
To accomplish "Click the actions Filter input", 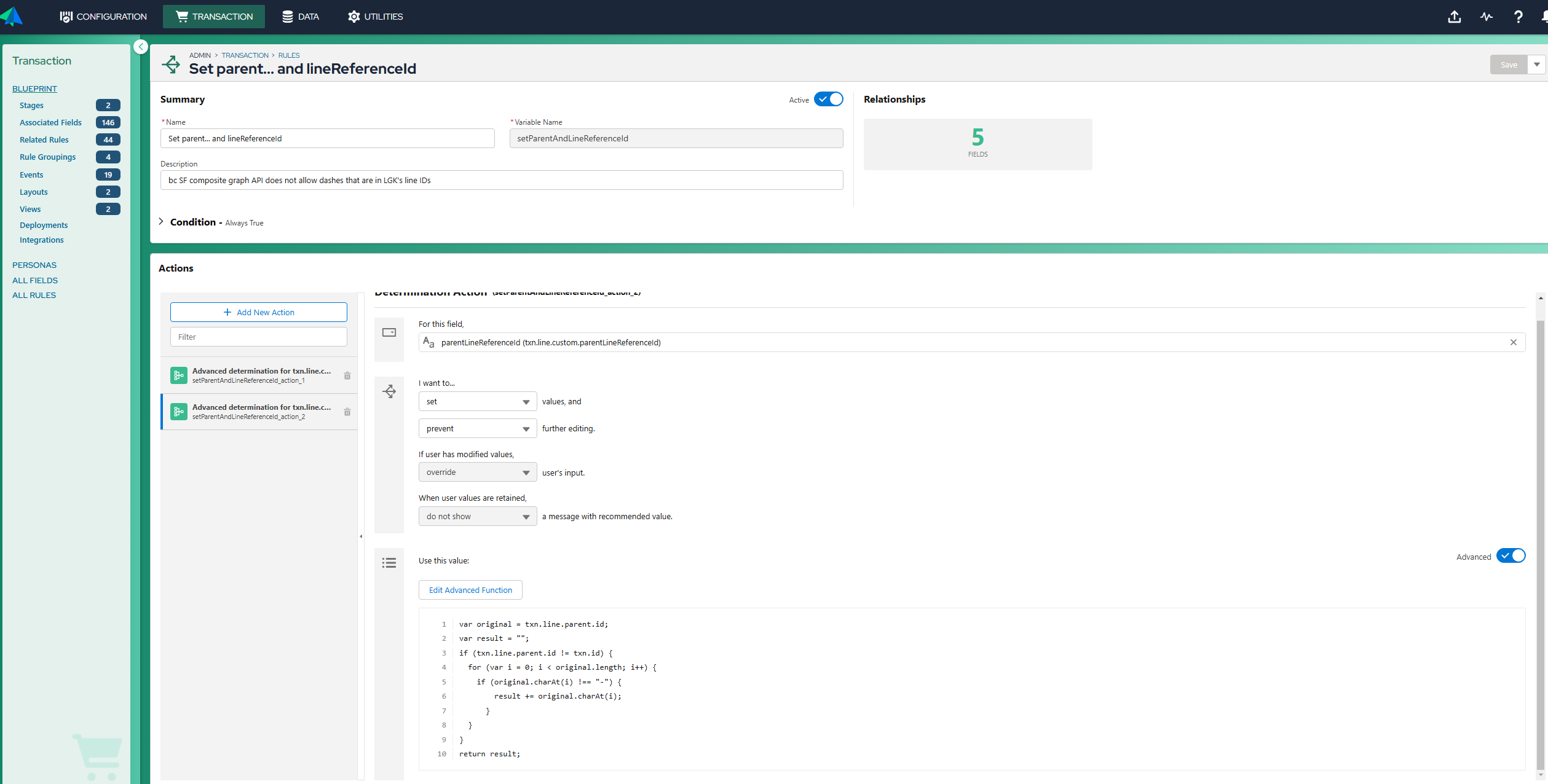I will click(259, 337).
